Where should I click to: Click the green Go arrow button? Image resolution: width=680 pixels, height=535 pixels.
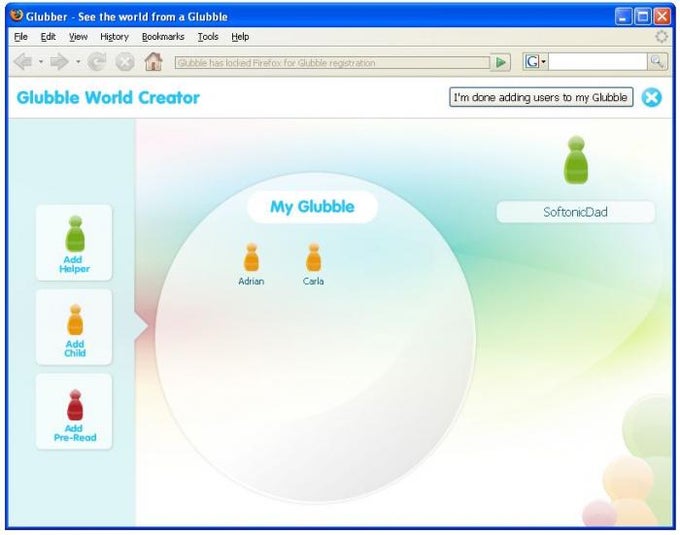coord(500,62)
